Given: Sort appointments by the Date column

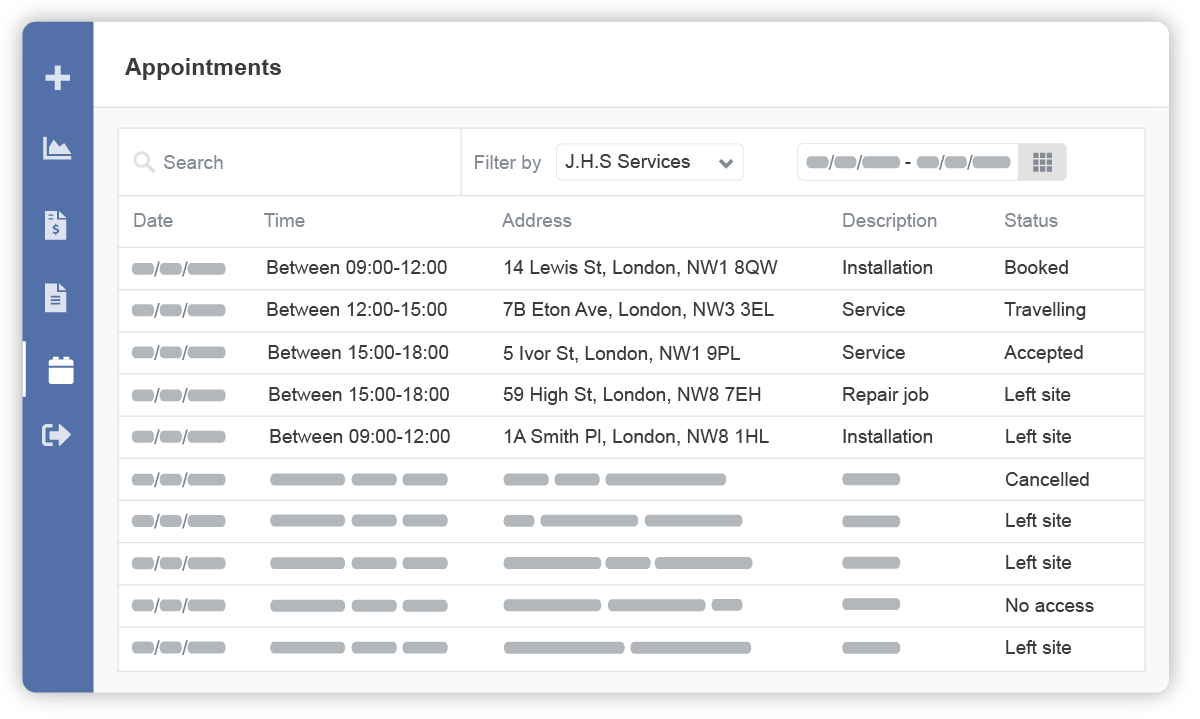Looking at the screenshot, I should [153, 221].
